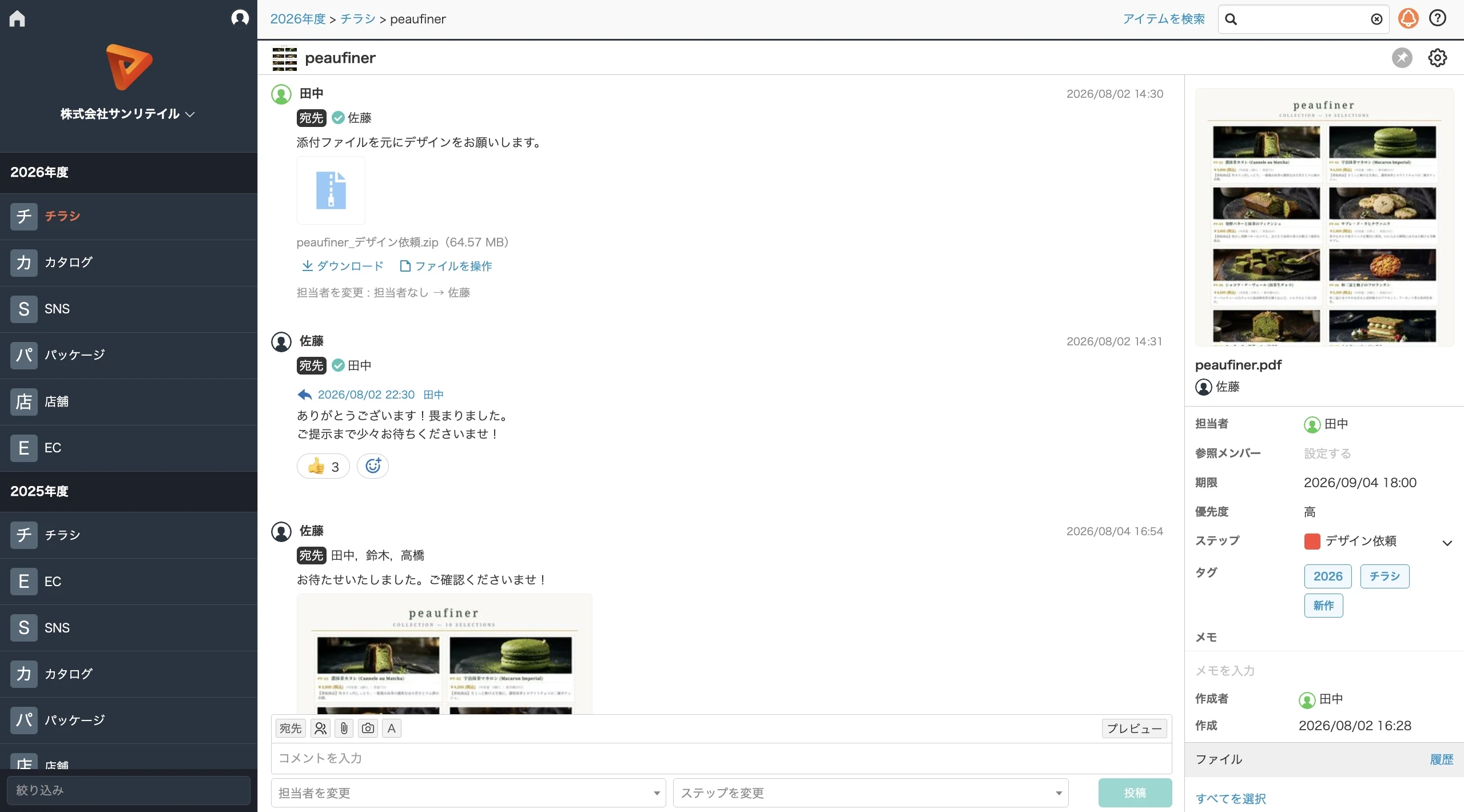Click into the コメントを入力 field
Screen dimensions: 1464x812
pos(721,758)
